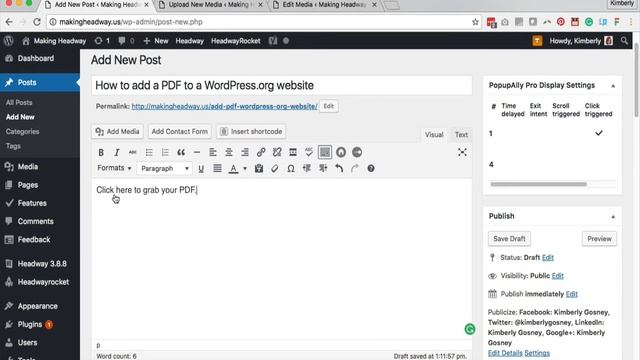Underline the selected text

201,169
